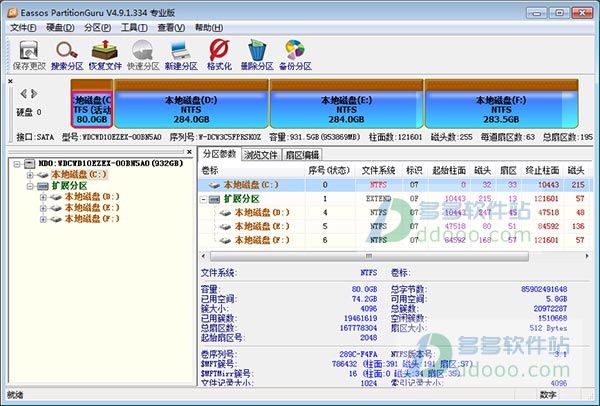Select 本地磁盘 (D:) row in table
The image size is (600, 406).
click(x=396, y=213)
